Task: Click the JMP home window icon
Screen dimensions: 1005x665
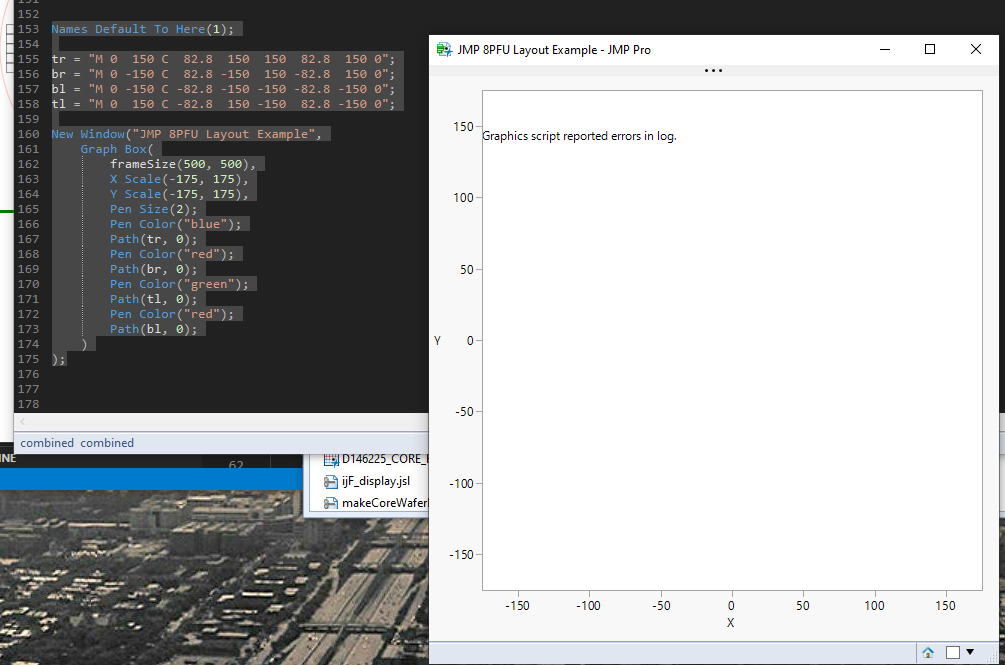Action: click(x=928, y=653)
